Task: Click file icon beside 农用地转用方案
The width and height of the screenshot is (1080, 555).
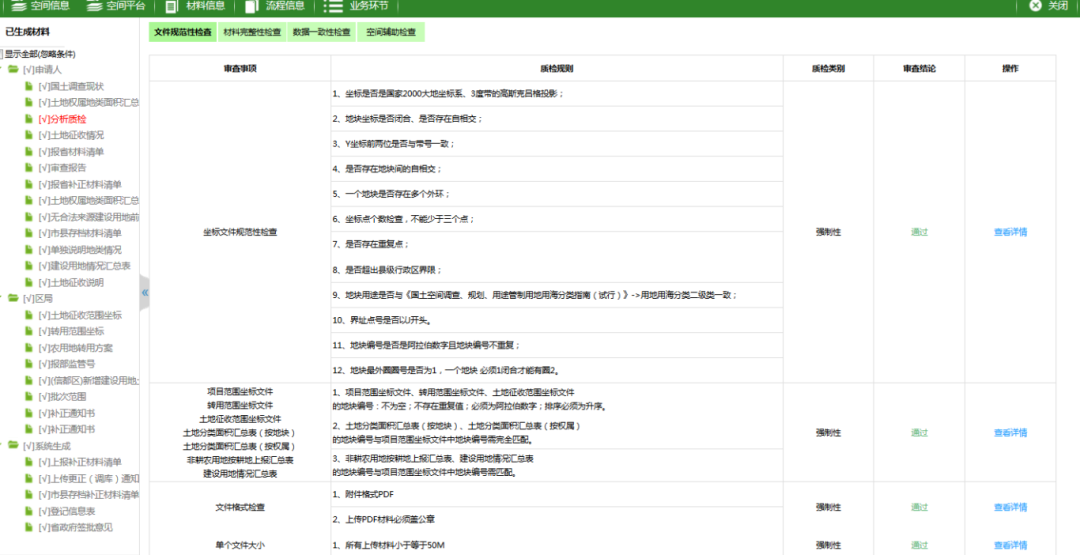Action: point(29,347)
